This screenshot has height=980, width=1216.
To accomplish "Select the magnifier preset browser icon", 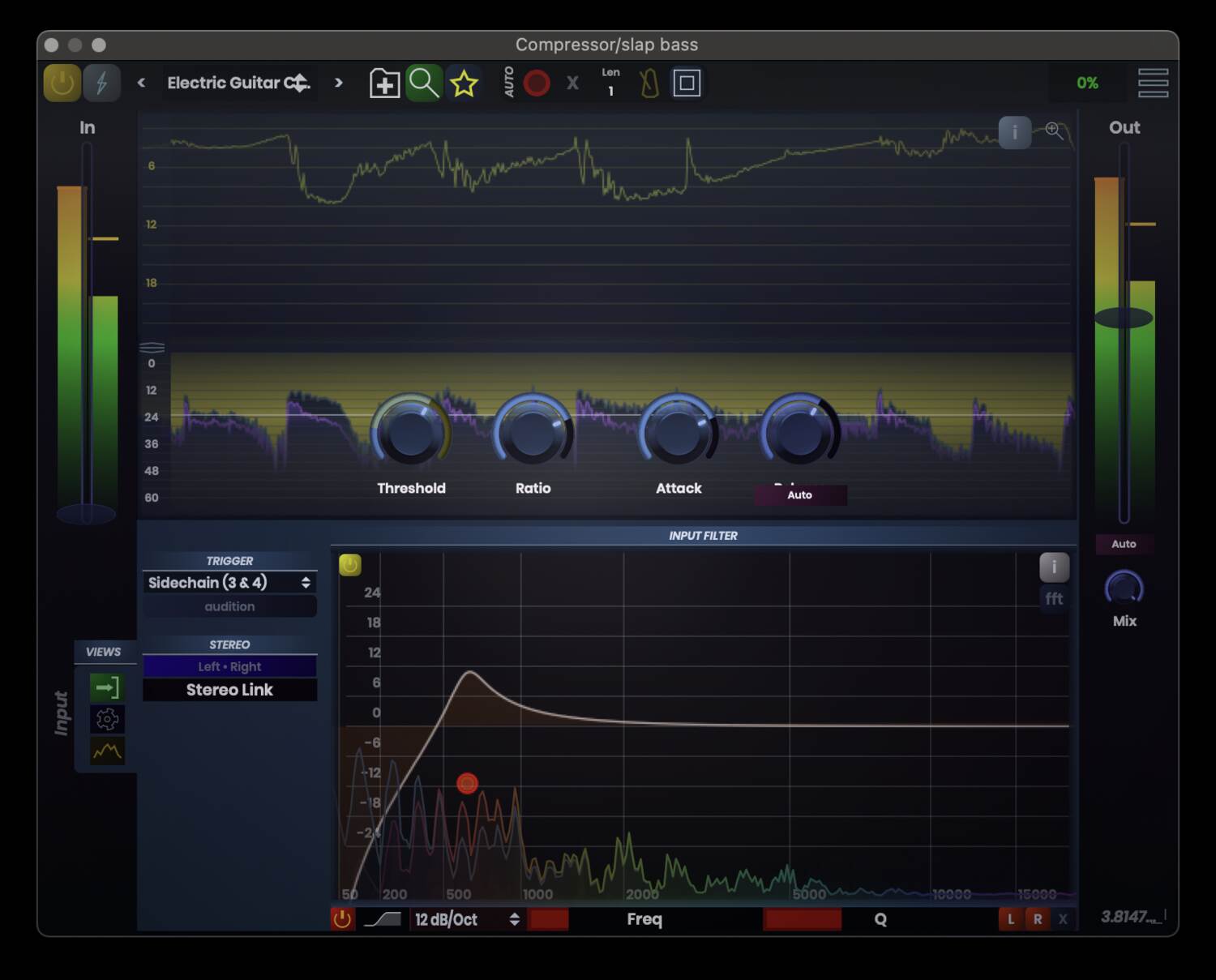I will [424, 82].
